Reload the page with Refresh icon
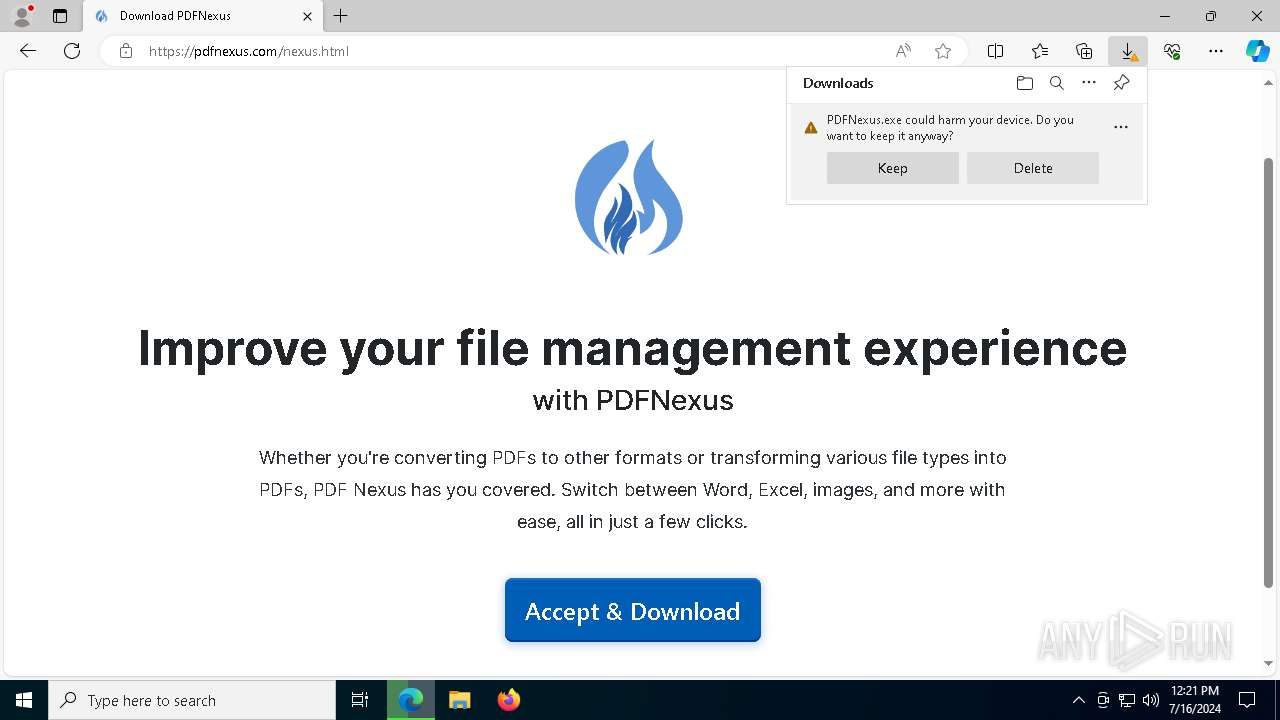The width and height of the screenshot is (1280, 720). pos(72,51)
